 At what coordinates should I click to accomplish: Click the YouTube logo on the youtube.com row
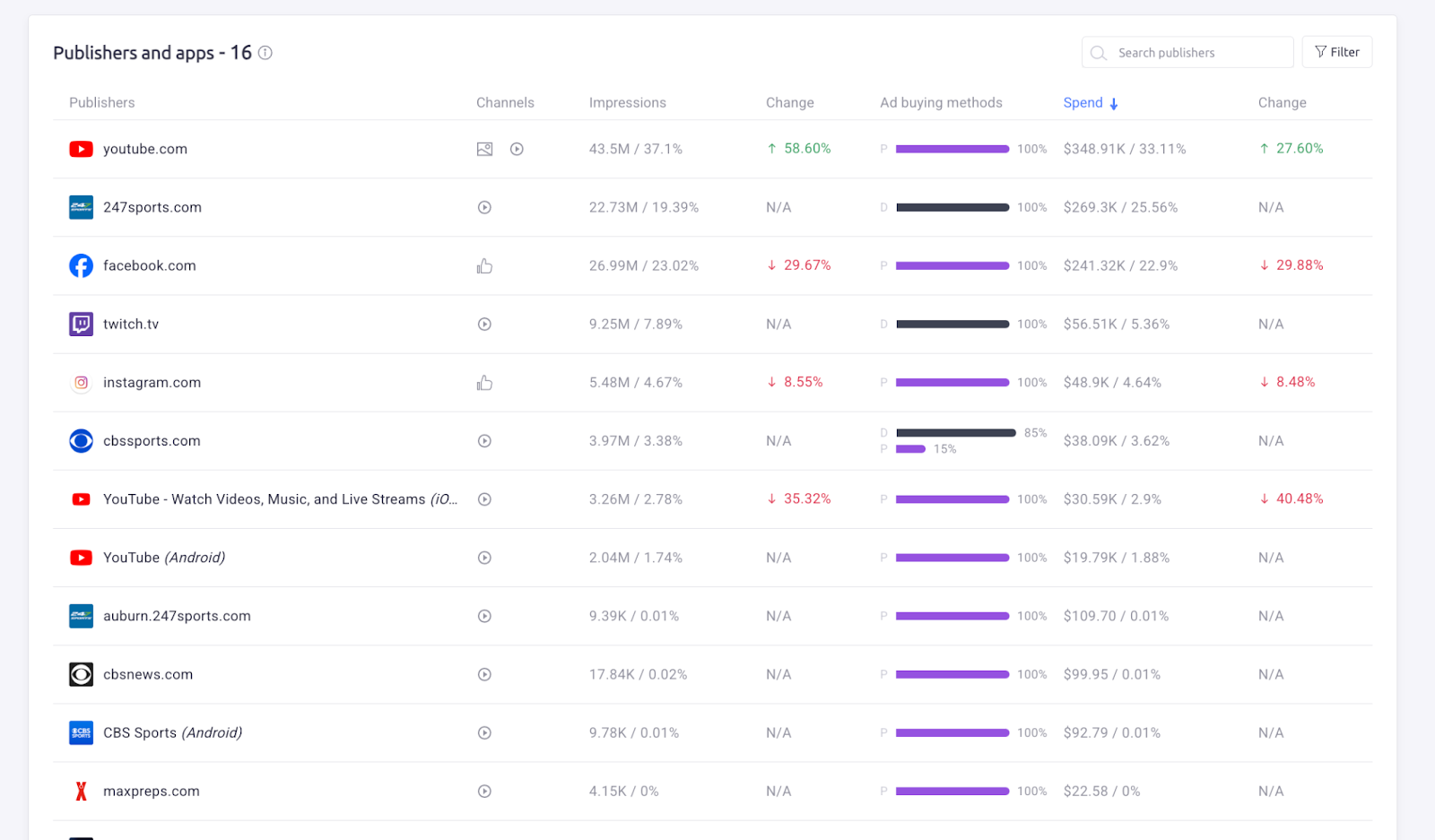coord(81,149)
